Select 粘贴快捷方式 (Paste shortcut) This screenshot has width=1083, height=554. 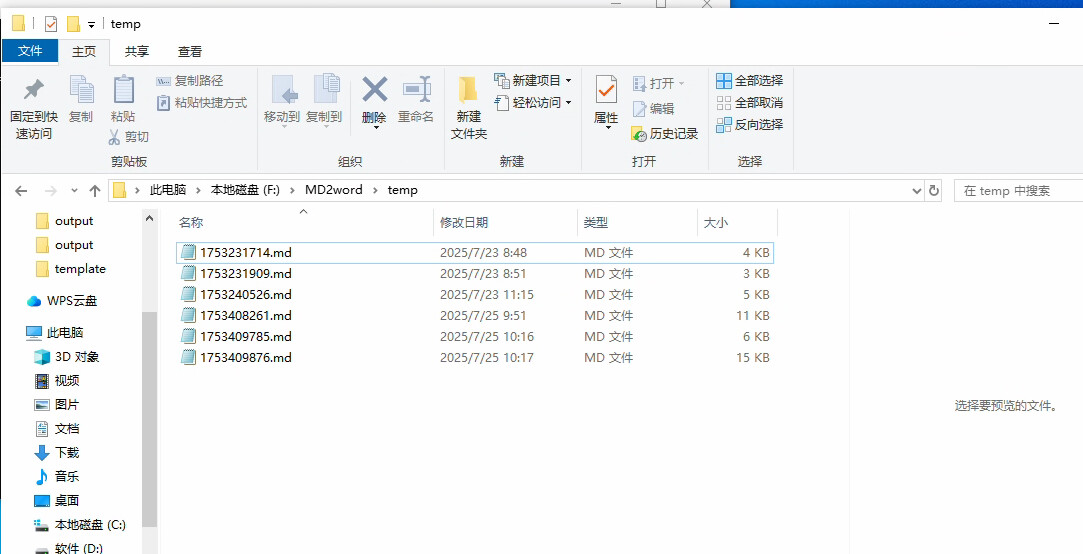(202, 103)
